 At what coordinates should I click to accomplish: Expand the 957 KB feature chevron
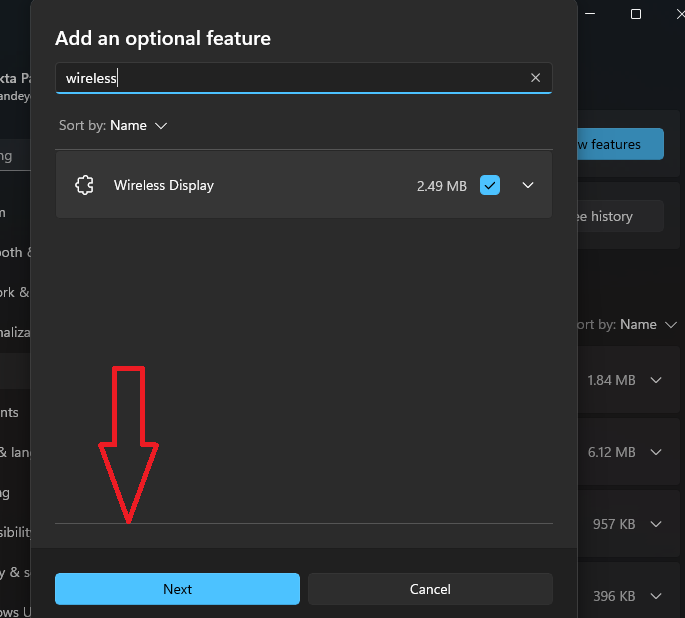657,524
